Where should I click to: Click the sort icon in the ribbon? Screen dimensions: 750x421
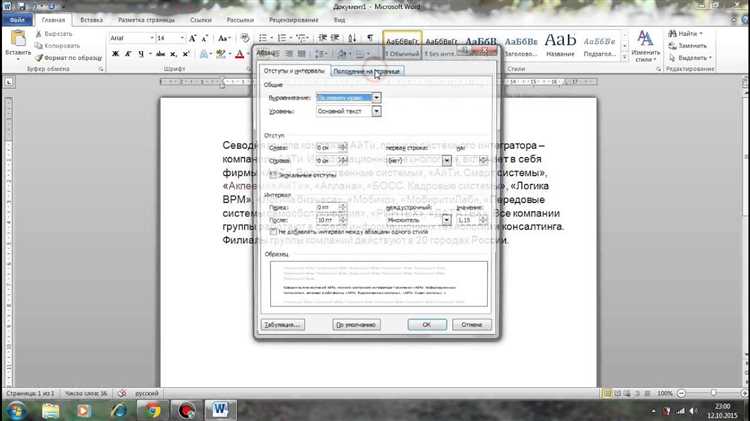coord(352,38)
